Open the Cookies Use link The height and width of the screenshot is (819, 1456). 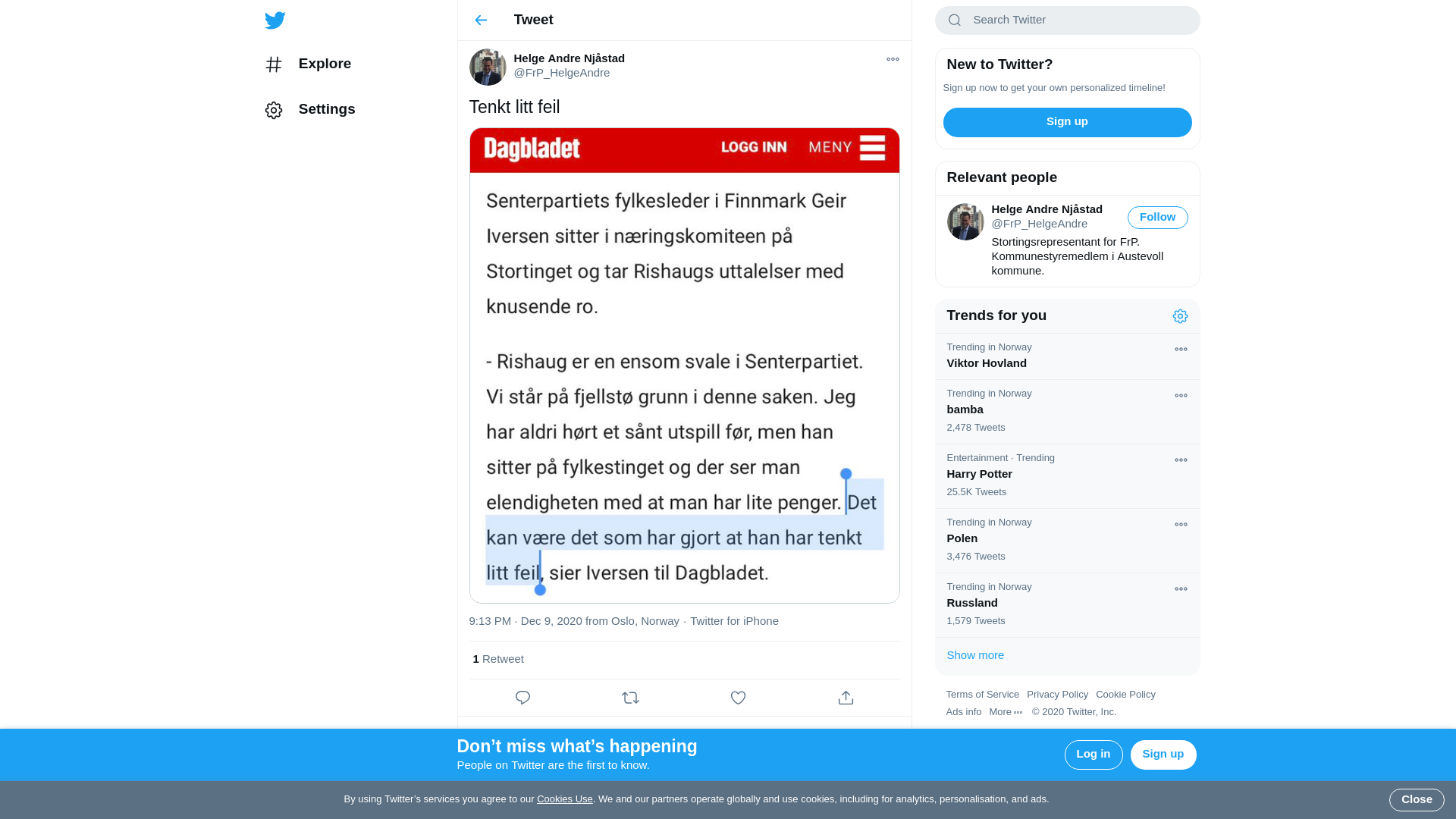pos(564,799)
